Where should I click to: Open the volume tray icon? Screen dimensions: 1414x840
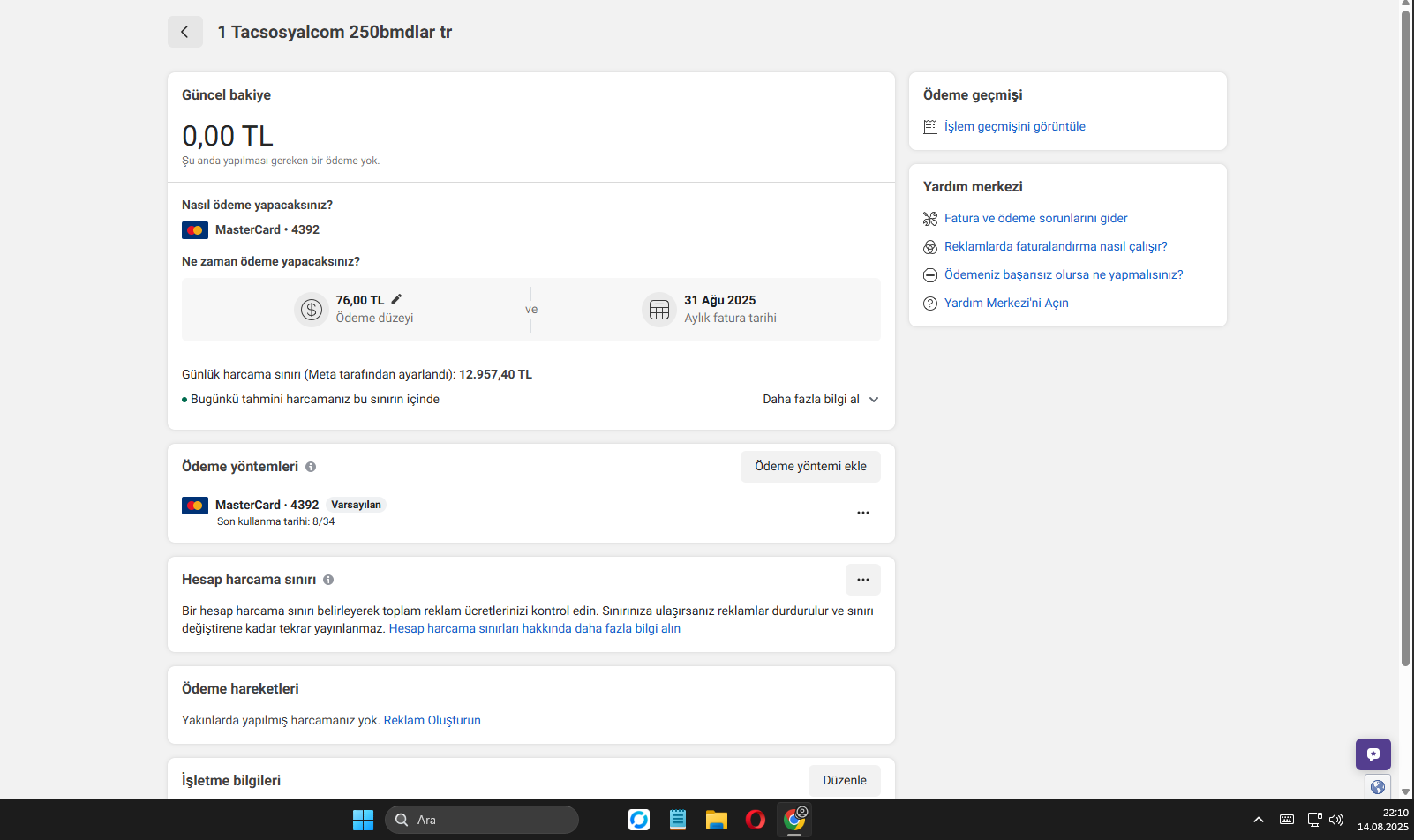click(1336, 820)
